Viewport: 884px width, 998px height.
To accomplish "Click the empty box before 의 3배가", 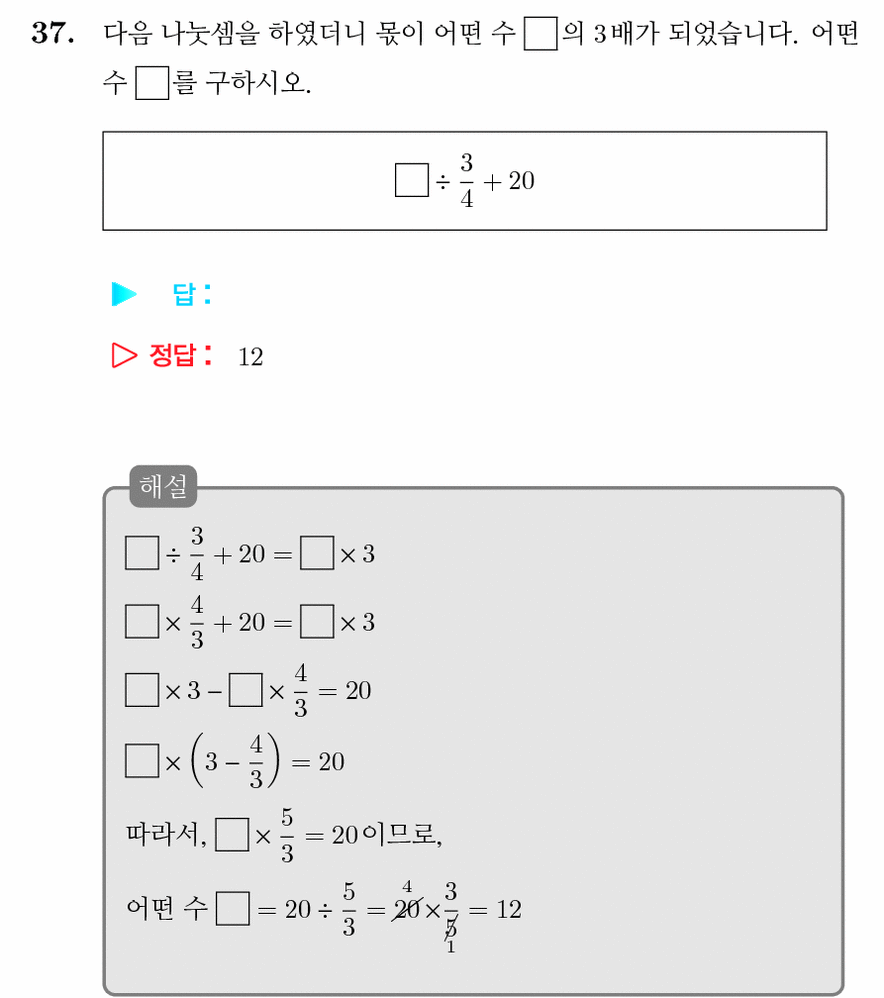I will click(x=540, y=34).
